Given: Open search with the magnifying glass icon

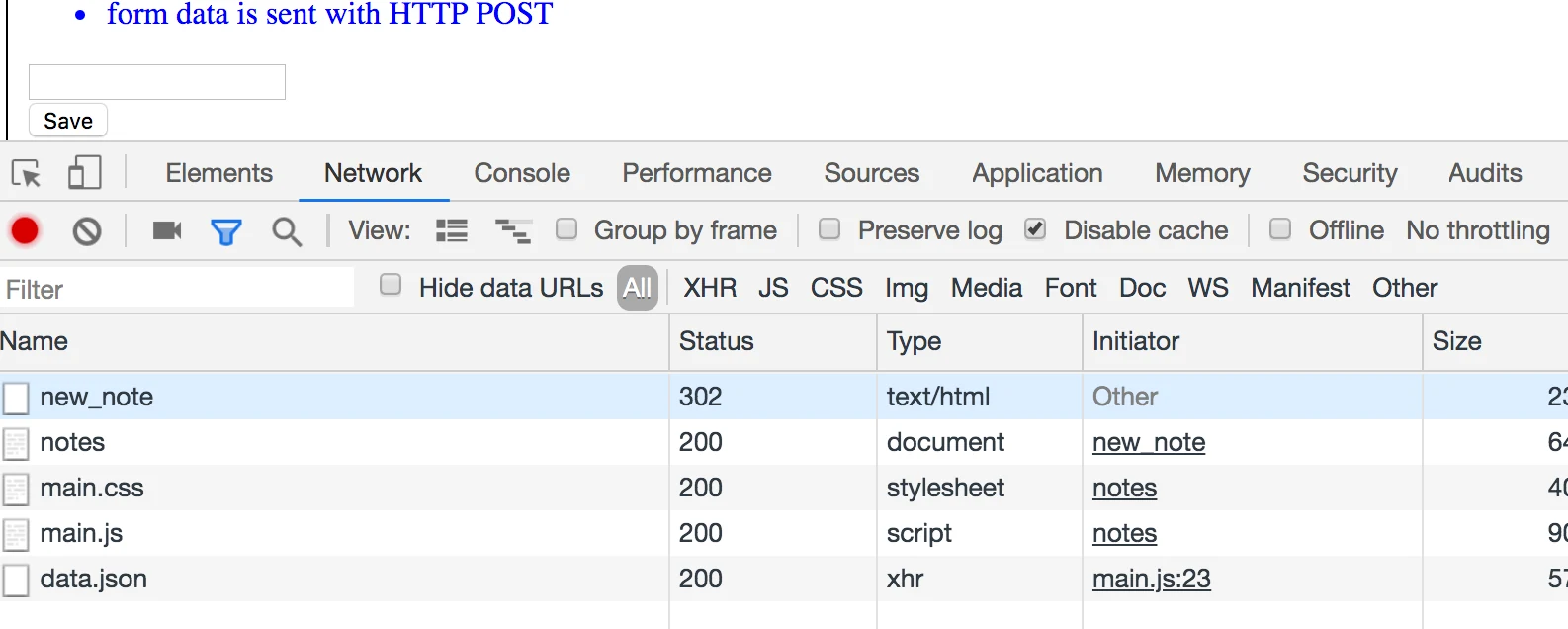Looking at the screenshot, I should pos(287,231).
